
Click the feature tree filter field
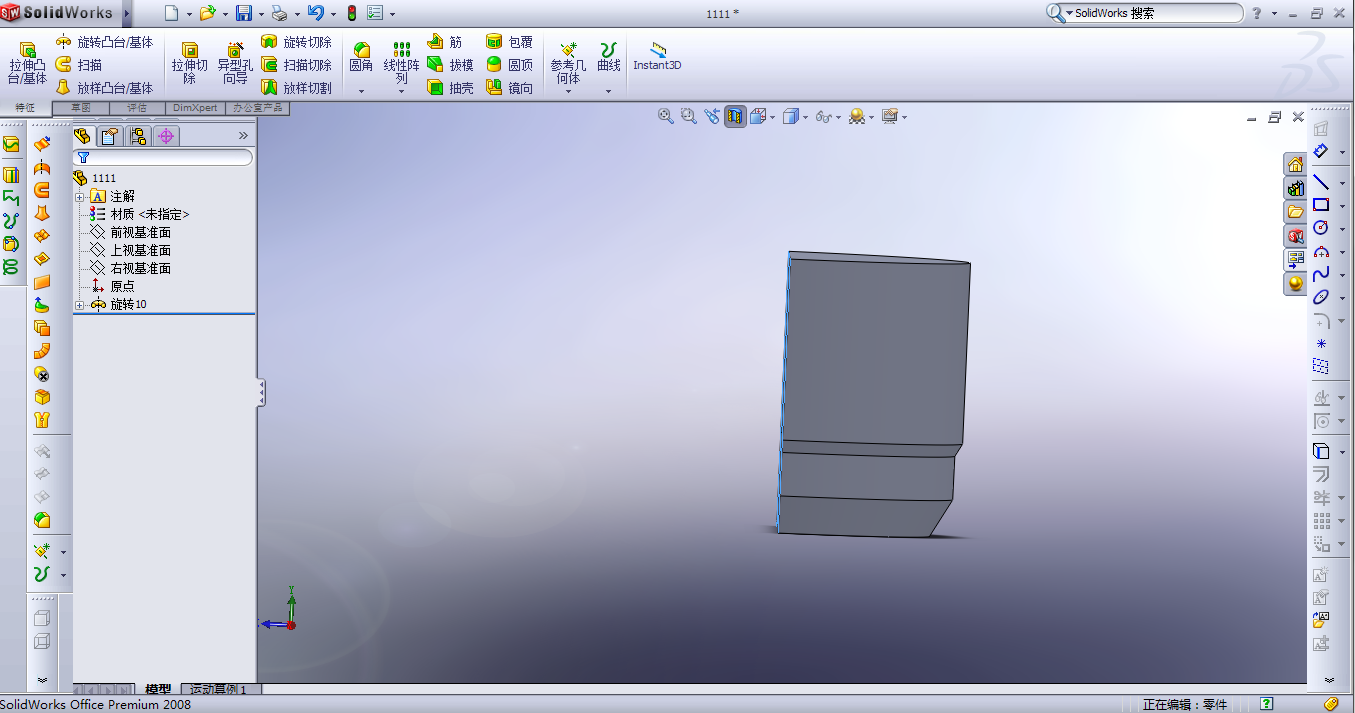pyautogui.click(x=164, y=157)
